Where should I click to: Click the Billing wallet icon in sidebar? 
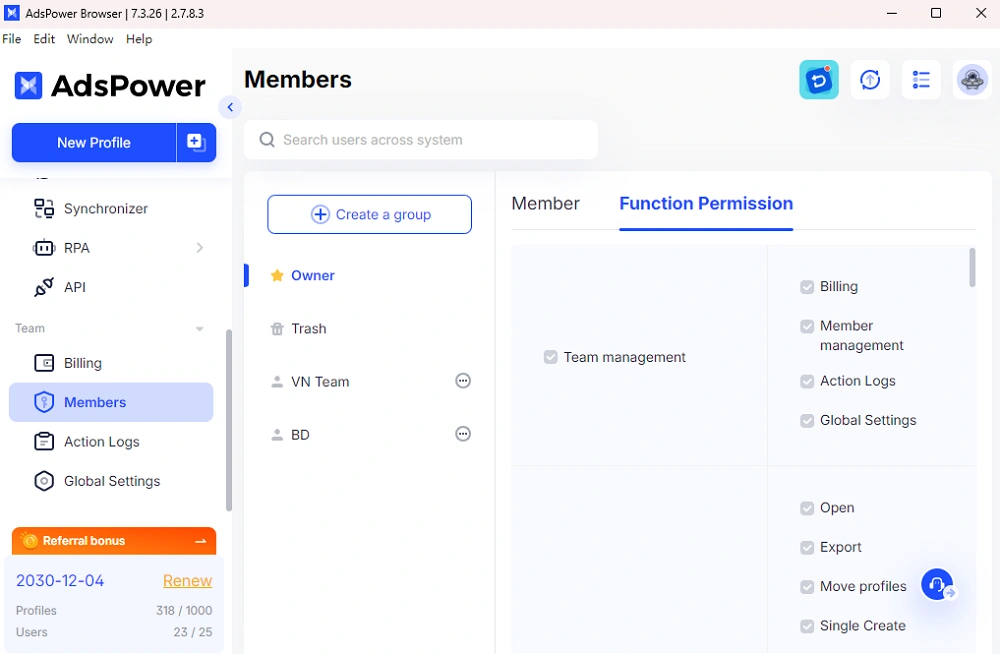coord(44,363)
